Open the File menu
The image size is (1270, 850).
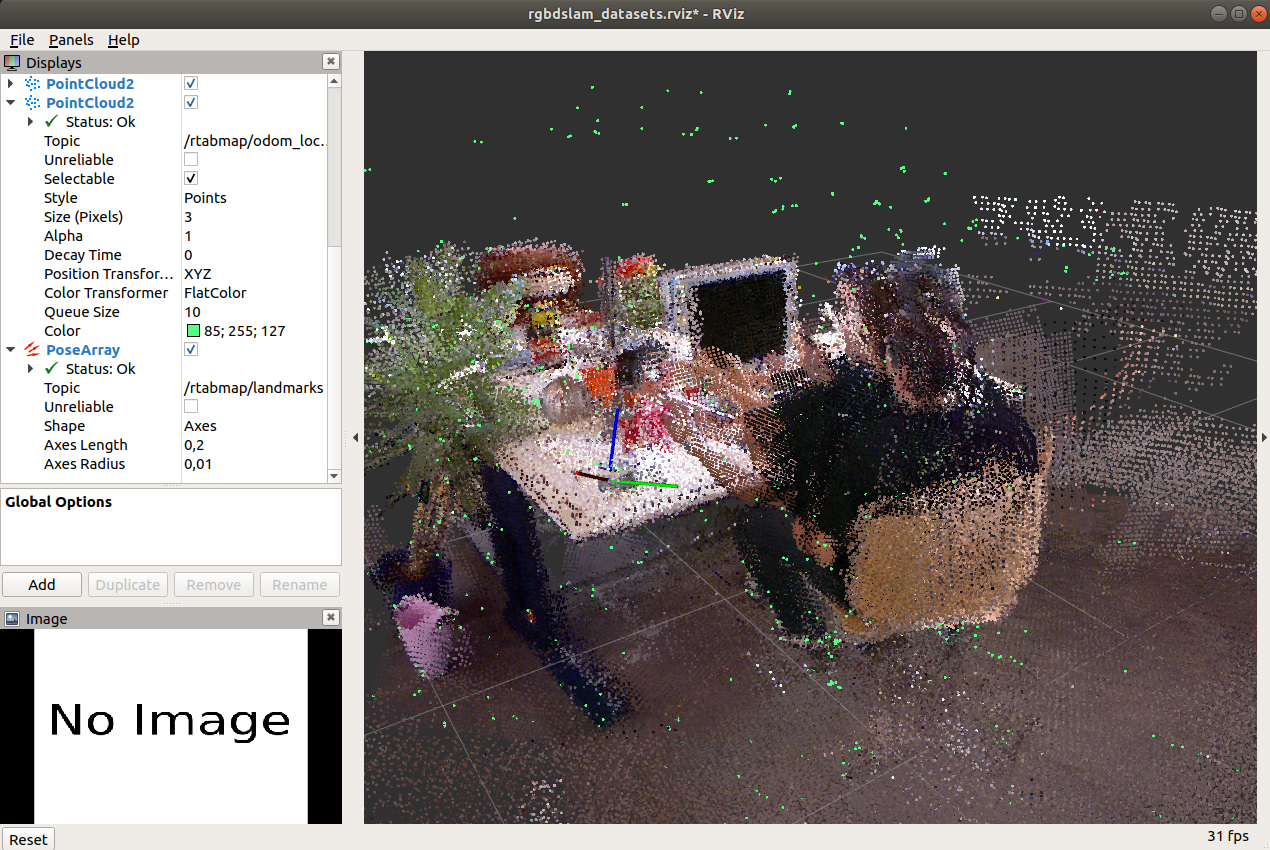[x=22, y=40]
